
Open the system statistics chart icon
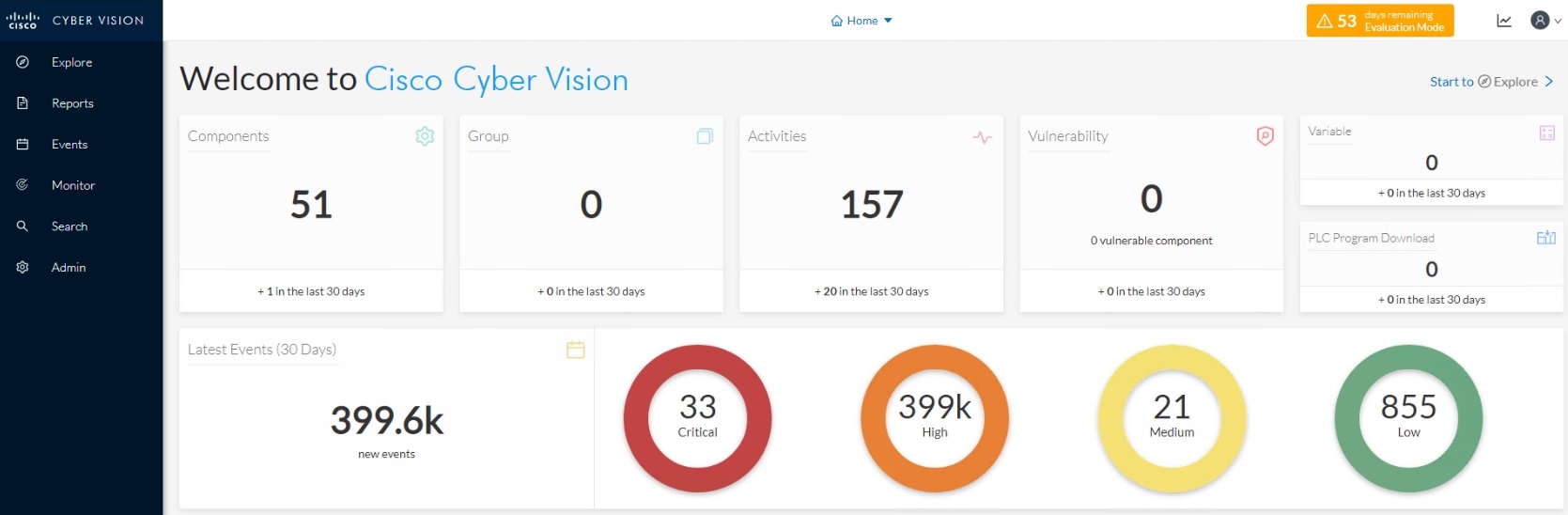1504,21
